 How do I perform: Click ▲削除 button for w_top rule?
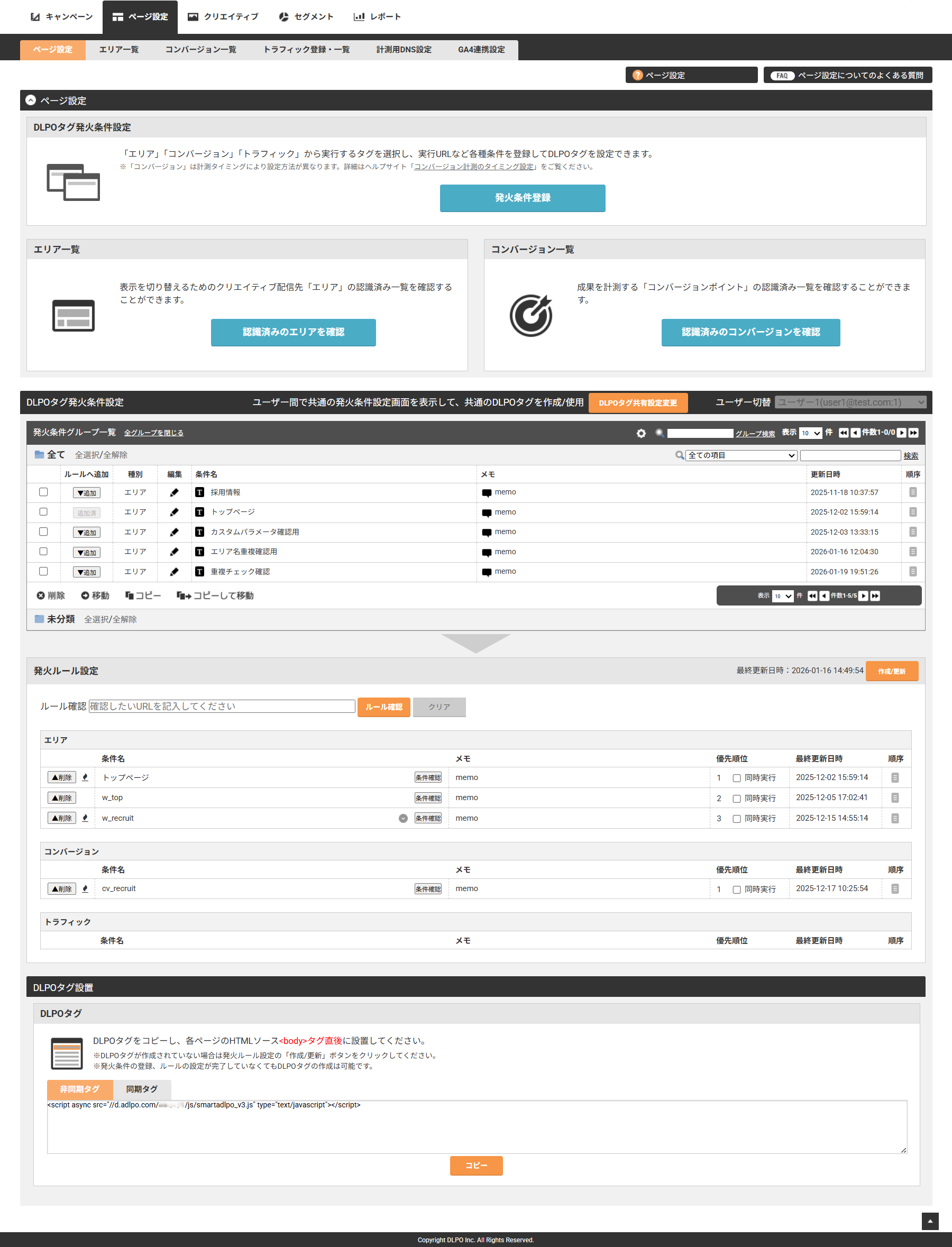click(62, 799)
